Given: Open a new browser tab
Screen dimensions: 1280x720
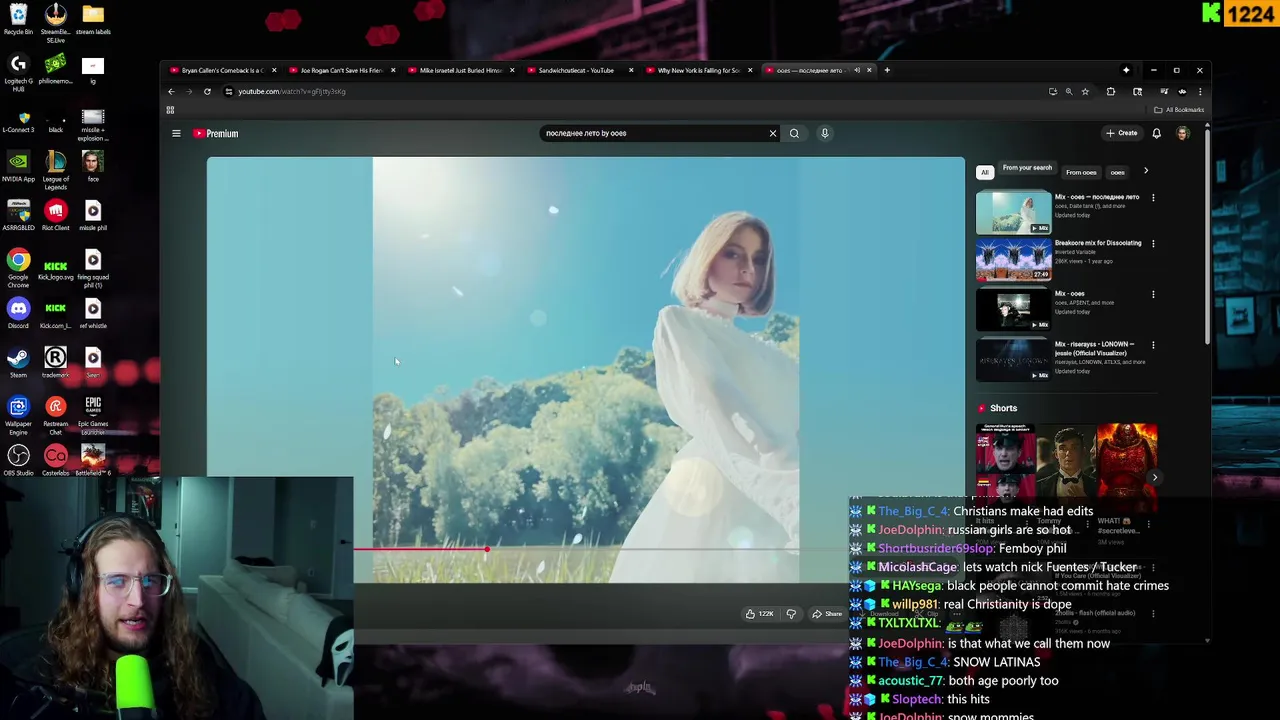Looking at the screenshot, I should pos(886,70).
